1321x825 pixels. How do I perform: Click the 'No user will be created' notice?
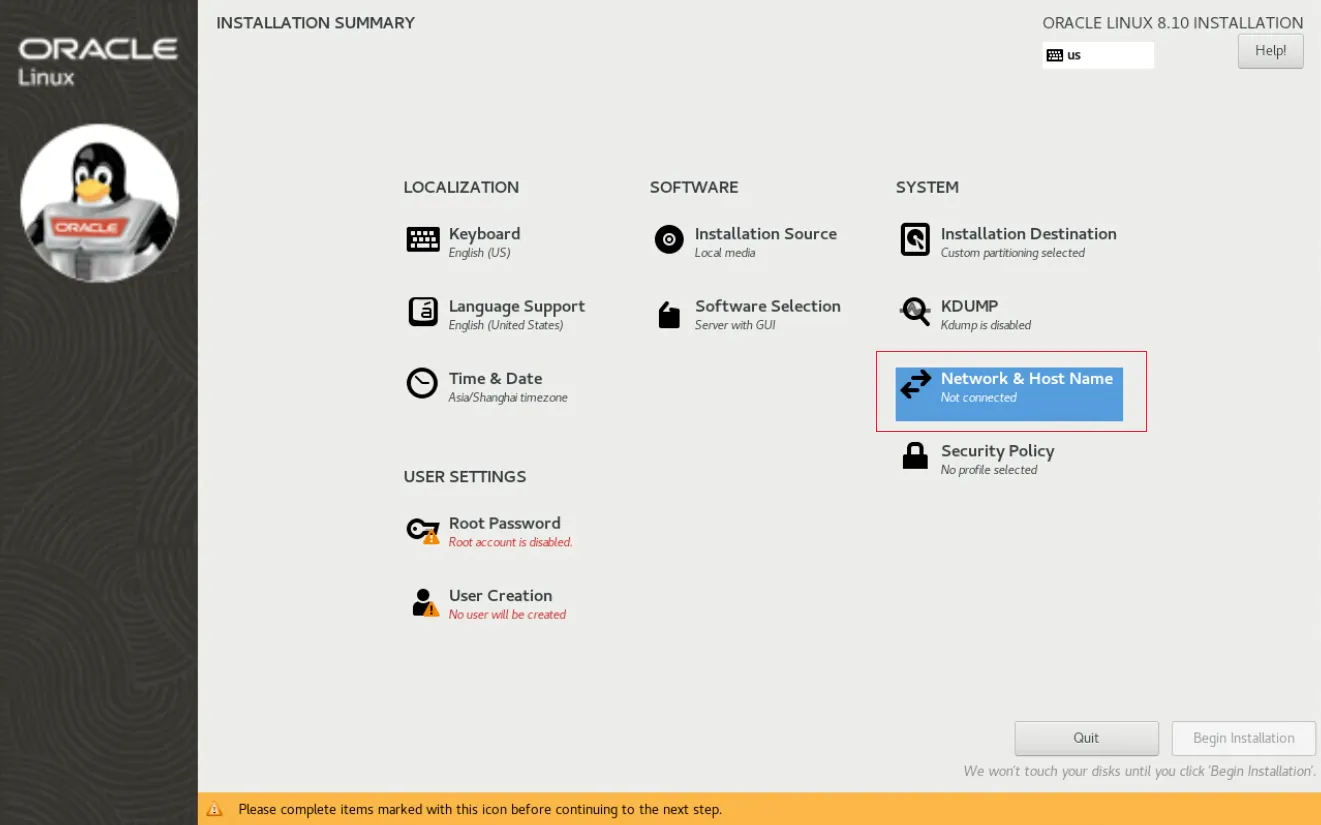(x=507, y=614)
